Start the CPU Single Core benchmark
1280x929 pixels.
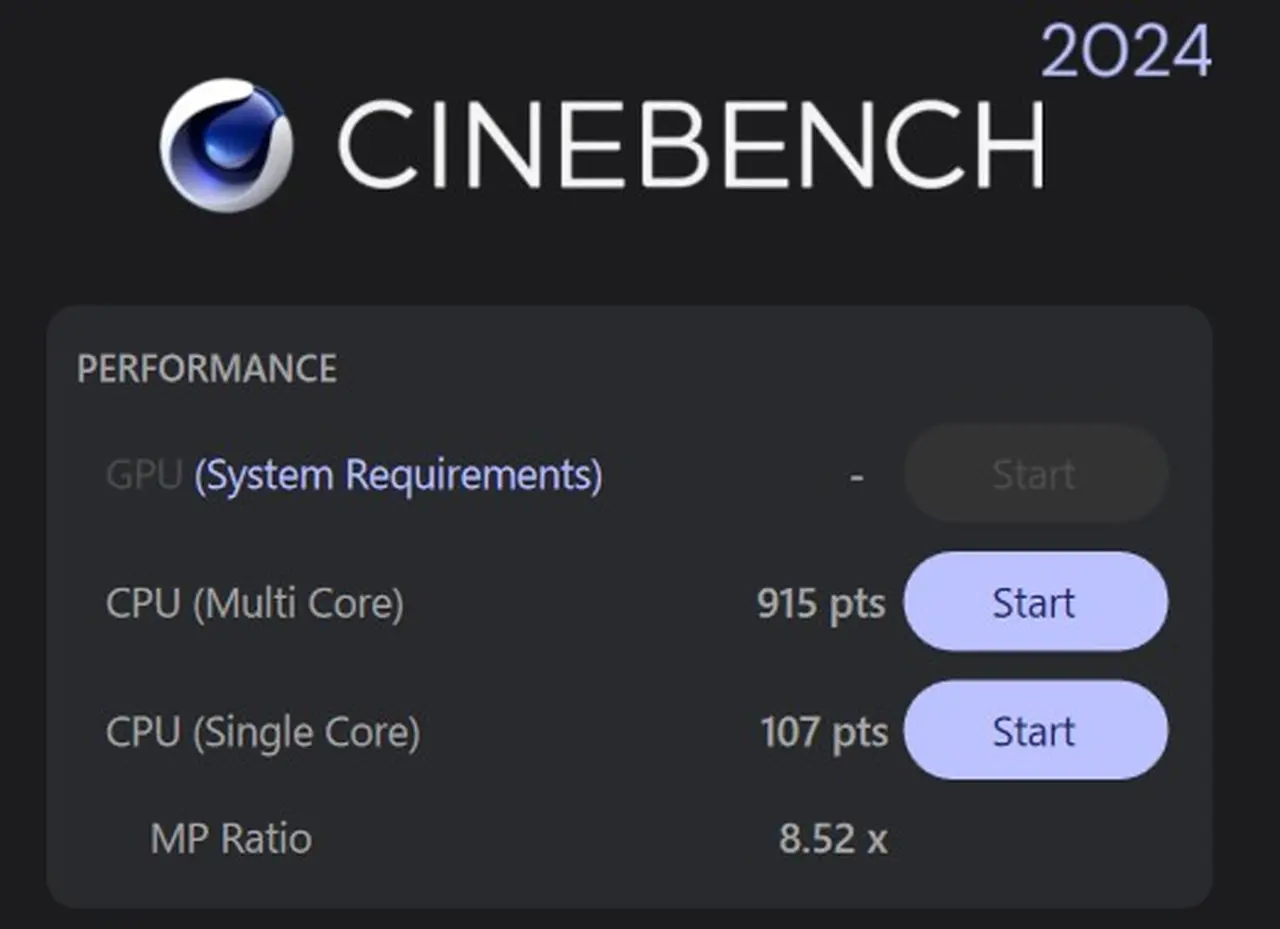point(1035,732)
